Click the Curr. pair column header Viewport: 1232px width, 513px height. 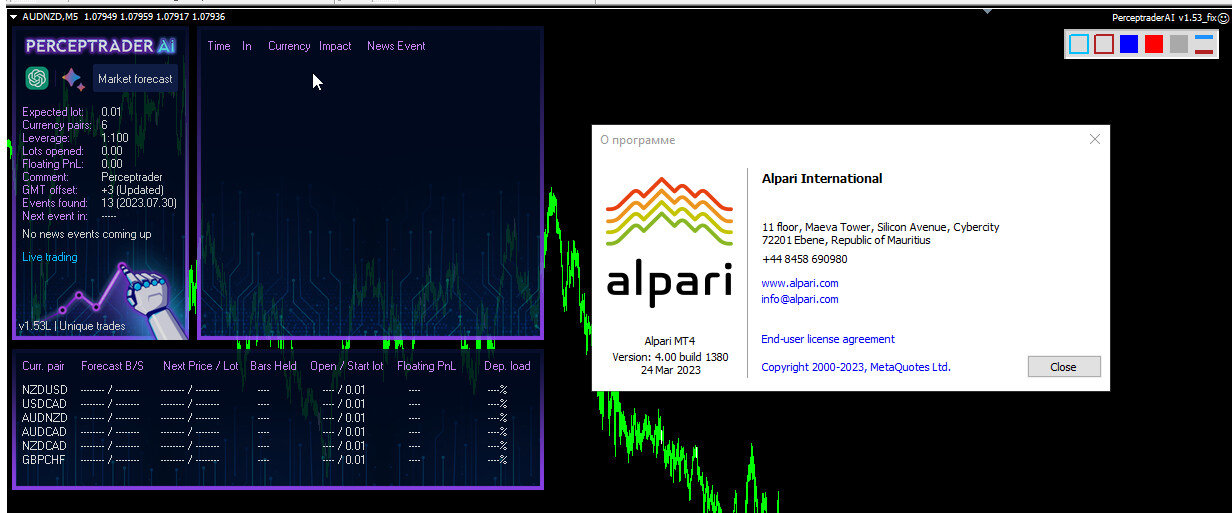(x=43, y=366)
